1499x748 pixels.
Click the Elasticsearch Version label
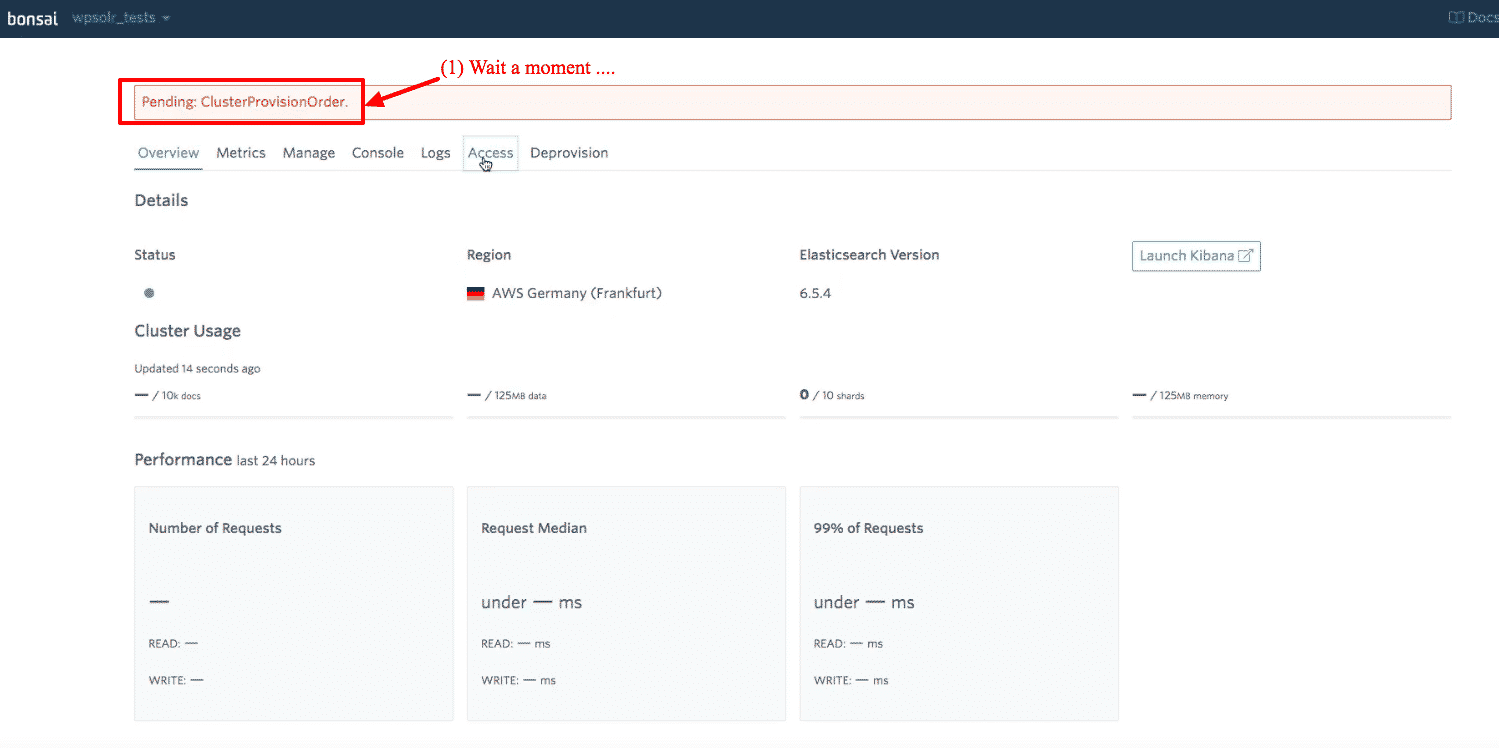click(869, 255)
